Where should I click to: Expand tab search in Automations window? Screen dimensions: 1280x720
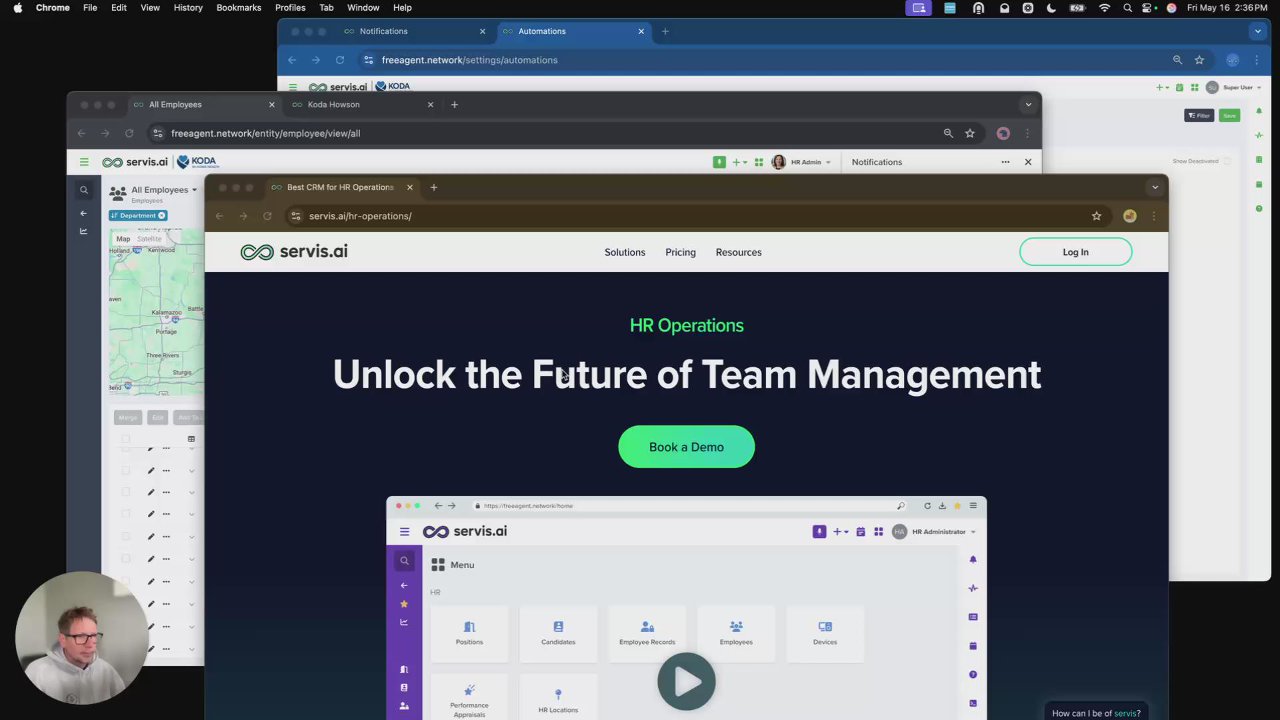click(1258, 31)
